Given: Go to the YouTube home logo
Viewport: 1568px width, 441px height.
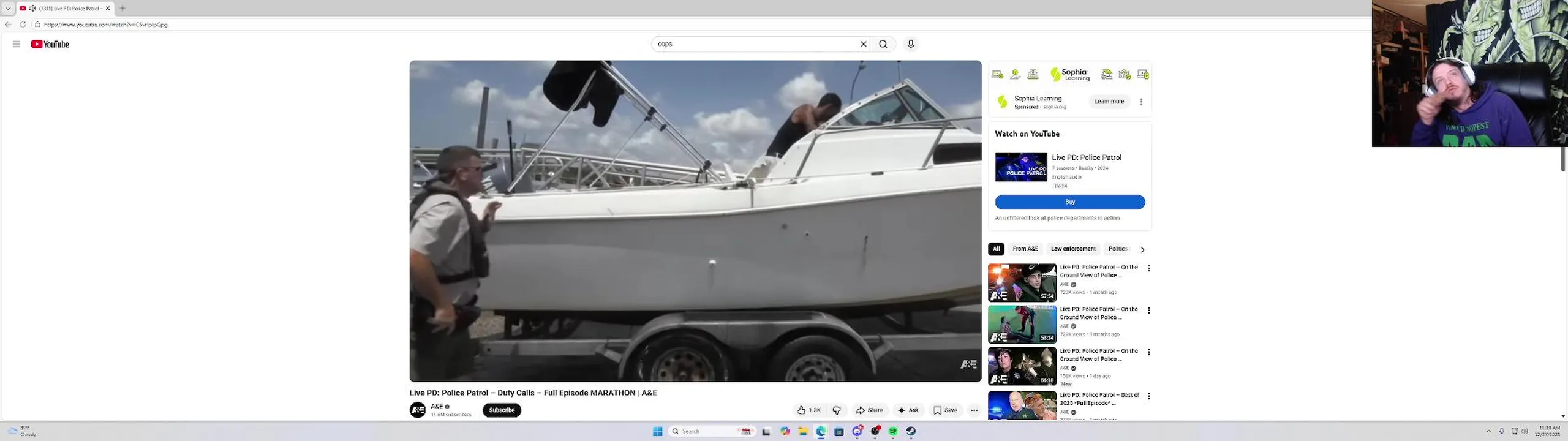Looking at the screenshot, I should (x=50, y=44).
